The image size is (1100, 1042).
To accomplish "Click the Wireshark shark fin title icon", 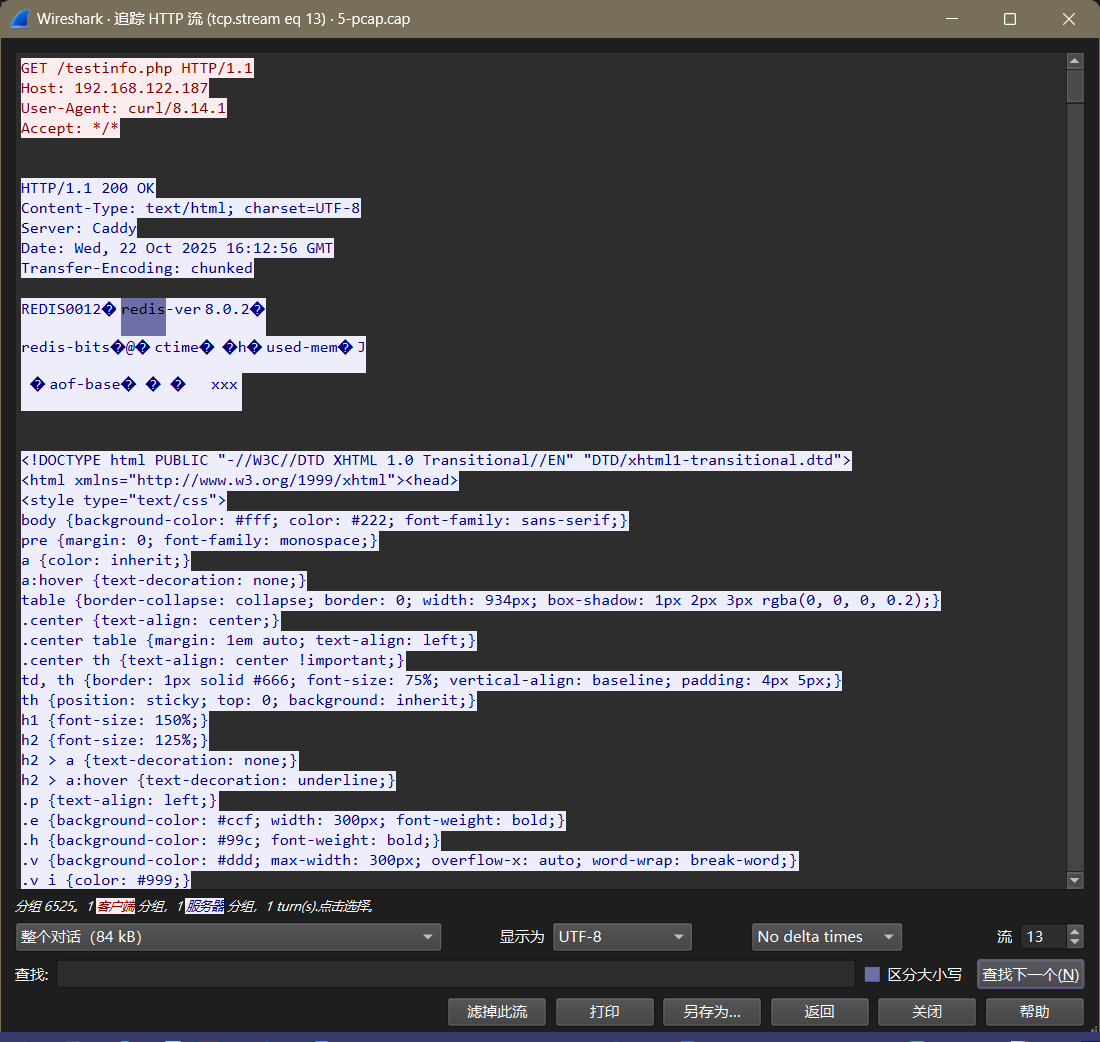I will click(x=20, y=19).
